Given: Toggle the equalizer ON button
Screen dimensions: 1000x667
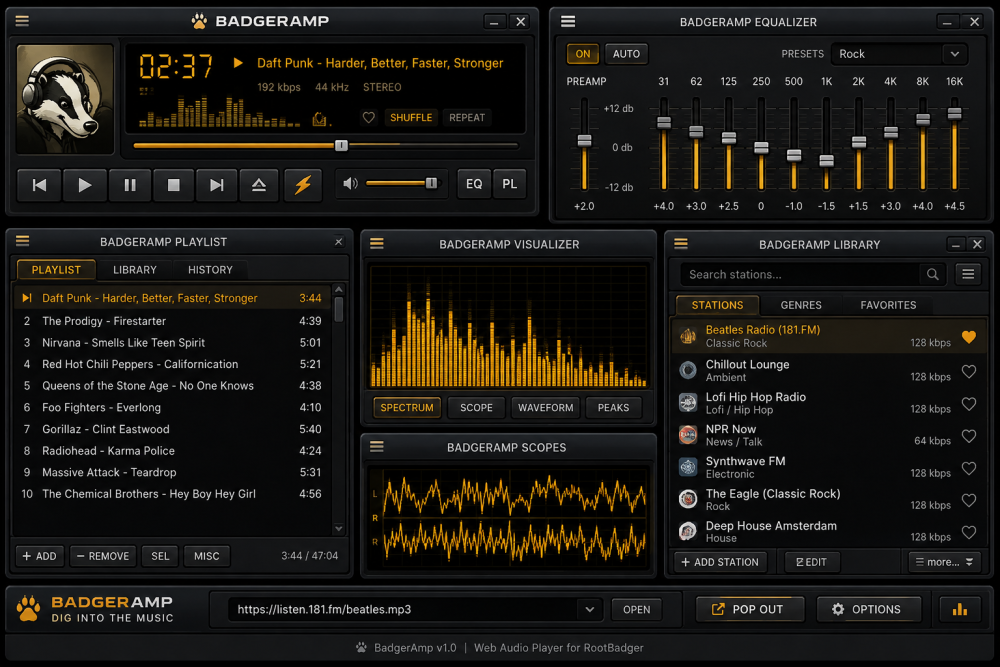Looking at the screenshot, I should (x=583, y=54).
